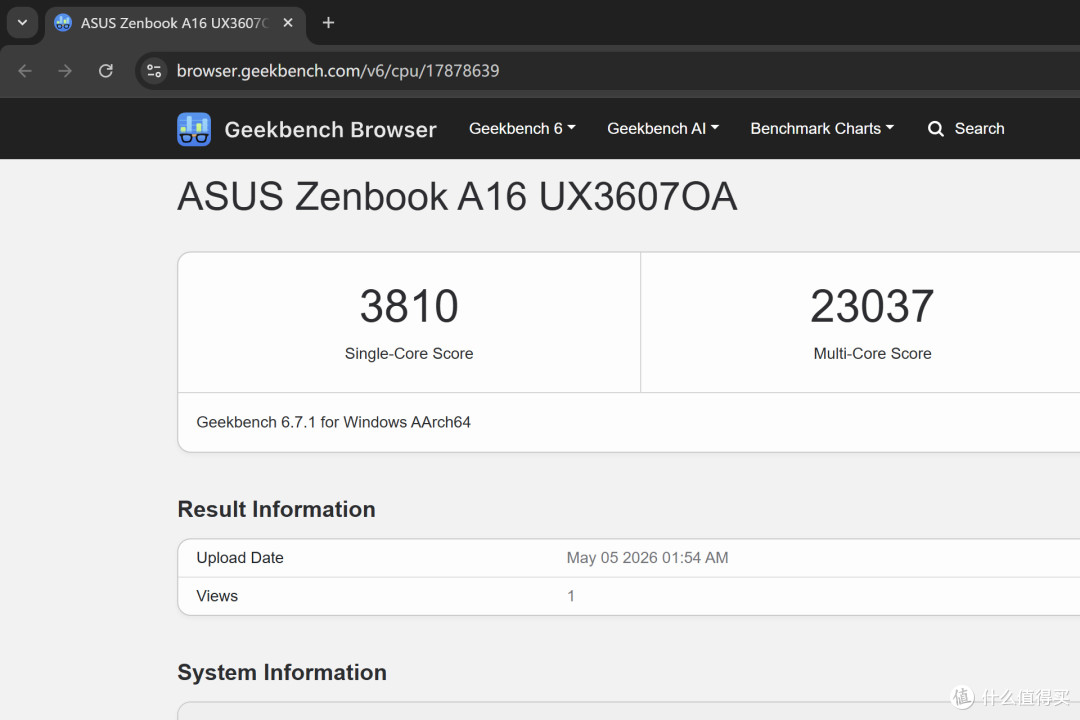The image size is (1080, 720).
Task: Click the Upload Date row label
Action: coord(240,558)
